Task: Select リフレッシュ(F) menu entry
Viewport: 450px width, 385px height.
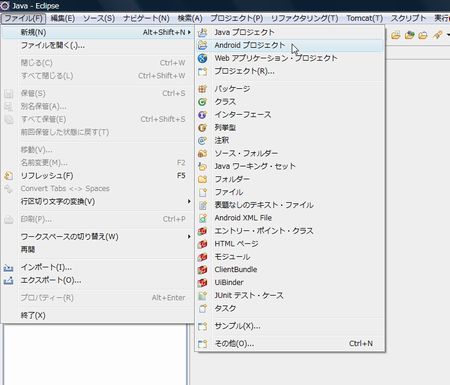Action: (x=98, y=176)
